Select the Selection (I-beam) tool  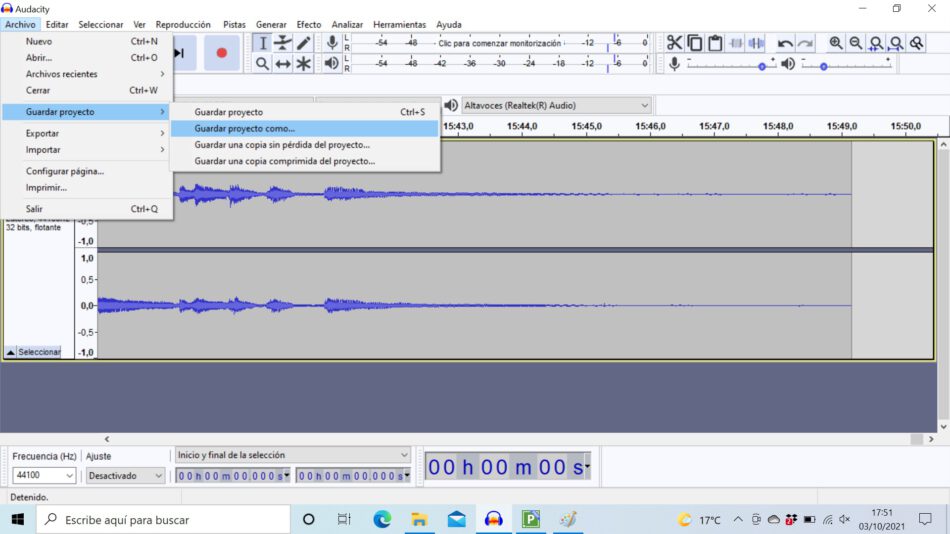[262, 43]
